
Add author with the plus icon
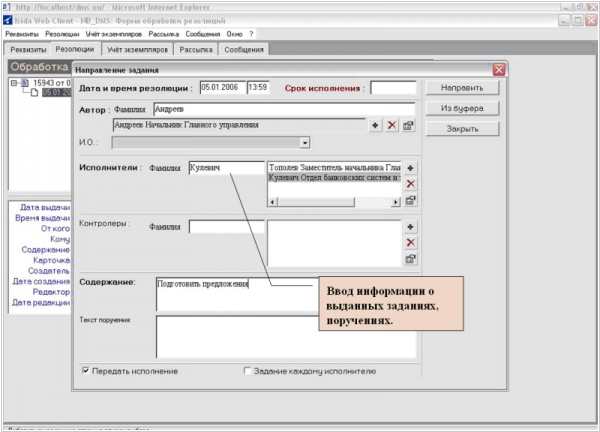[376, 125]
